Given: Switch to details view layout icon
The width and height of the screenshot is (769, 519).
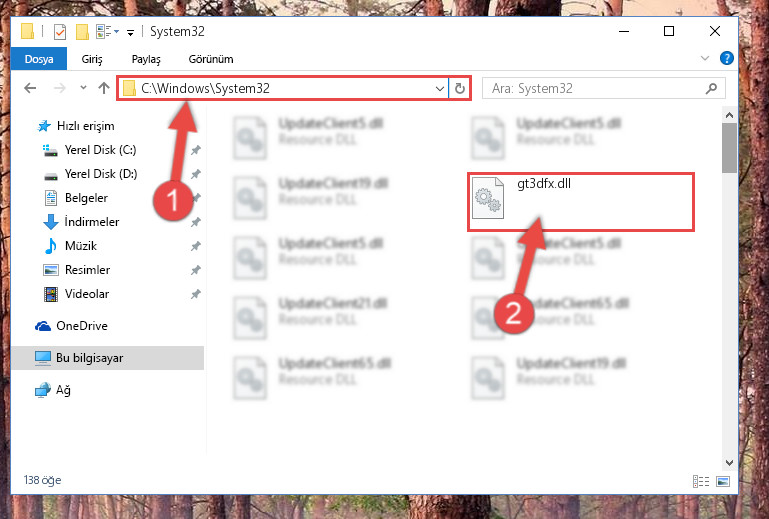Looking at the screenshot, I should (701, 481).
